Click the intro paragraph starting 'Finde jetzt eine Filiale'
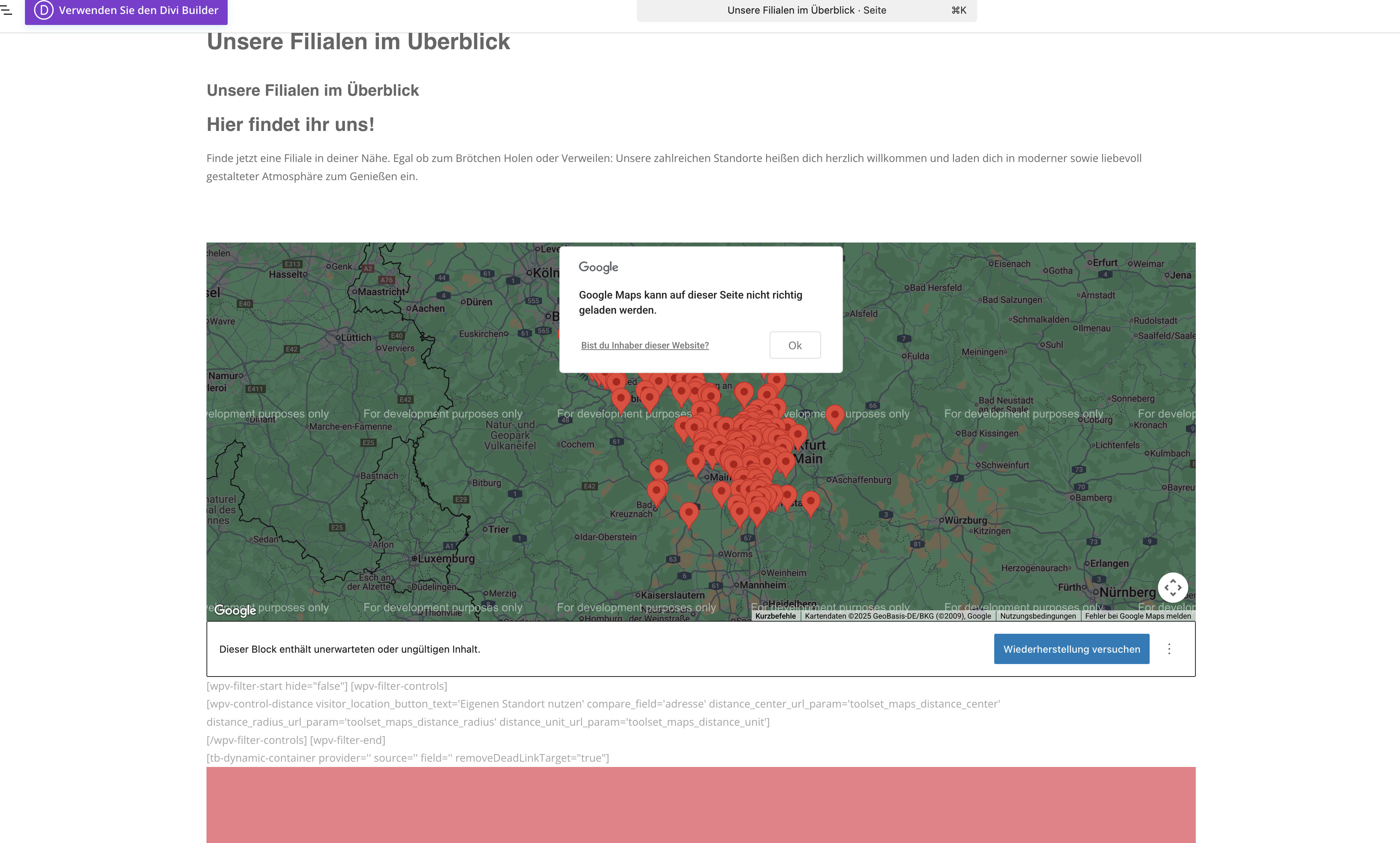This screenshot has height=843, width=1400. point(674,167)
